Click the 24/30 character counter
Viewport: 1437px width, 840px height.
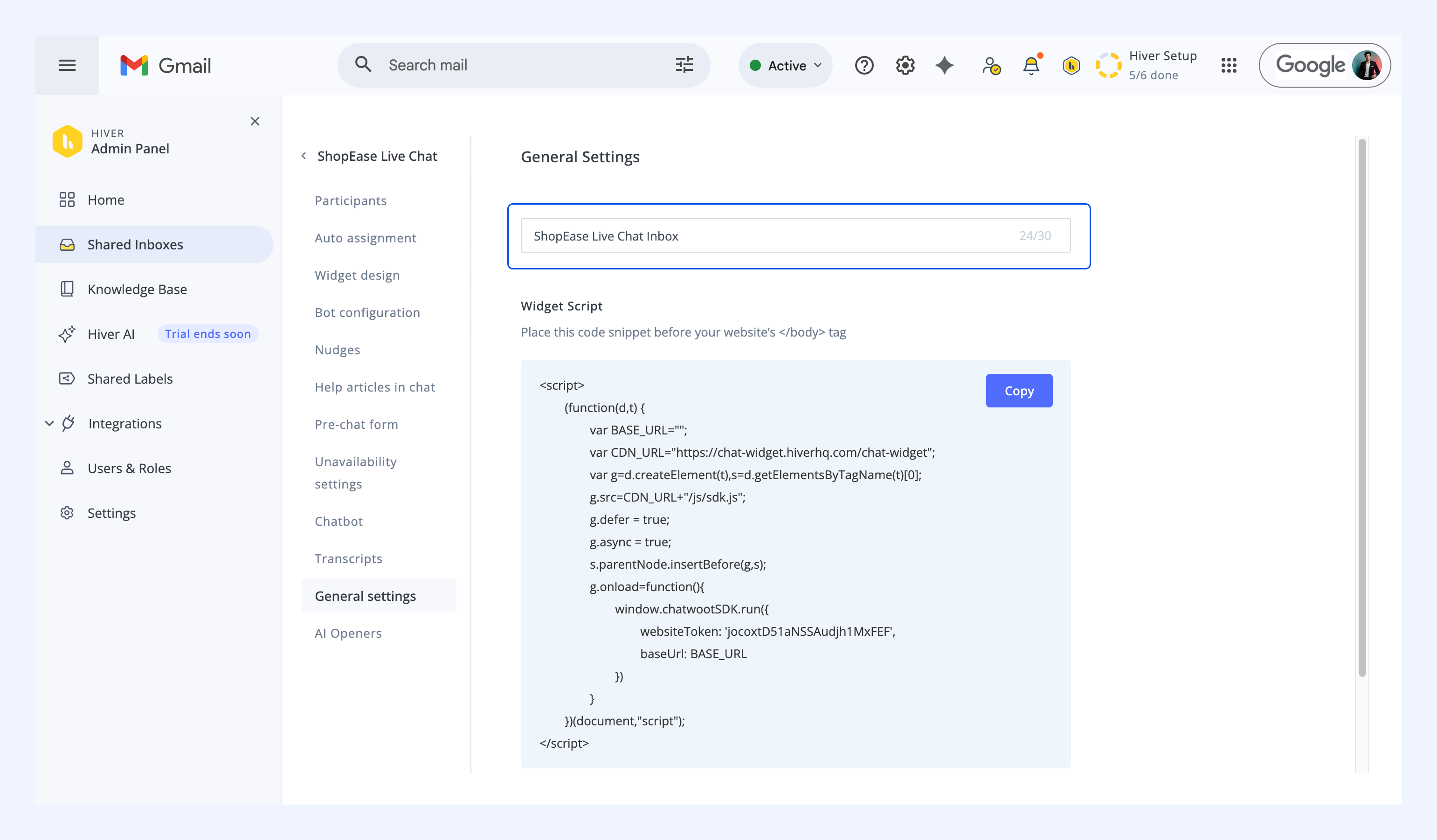(1035, 235)
